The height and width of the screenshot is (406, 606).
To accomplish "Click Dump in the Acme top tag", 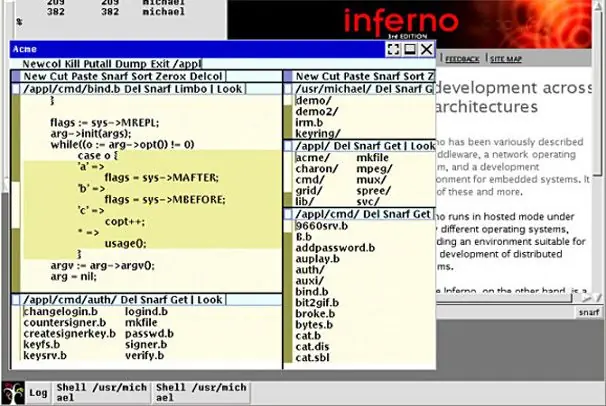I will point(129,64).
